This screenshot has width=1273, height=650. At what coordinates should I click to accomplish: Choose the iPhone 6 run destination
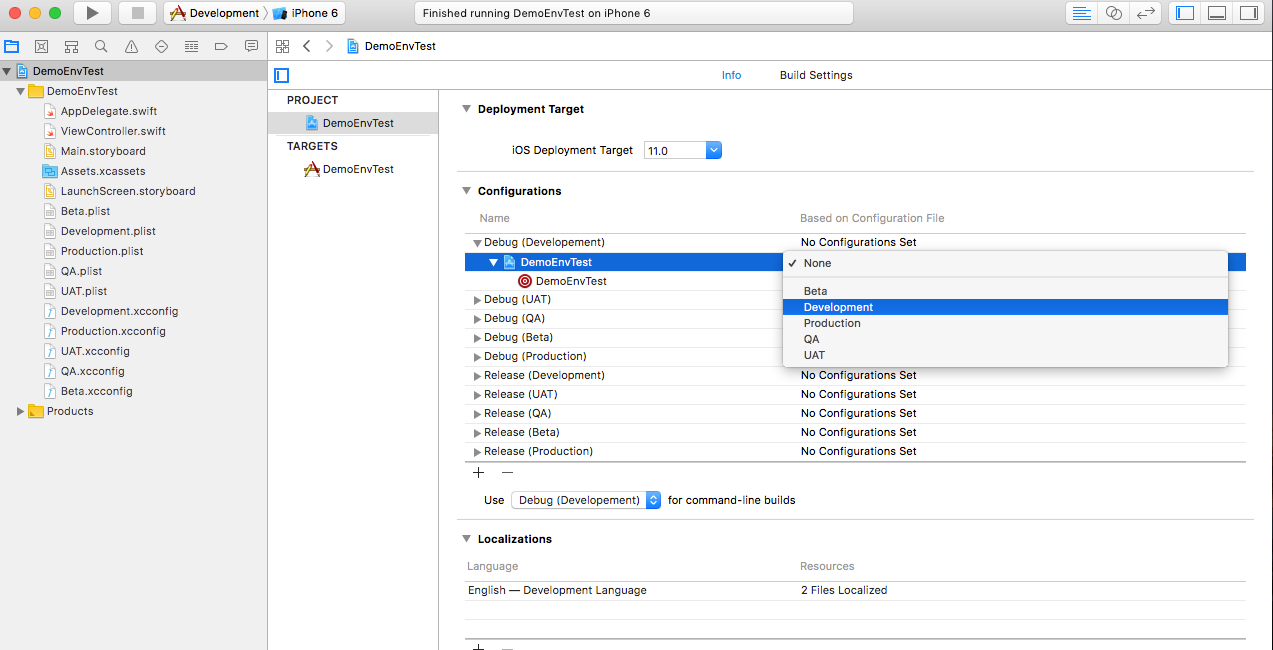click(306, 13)
